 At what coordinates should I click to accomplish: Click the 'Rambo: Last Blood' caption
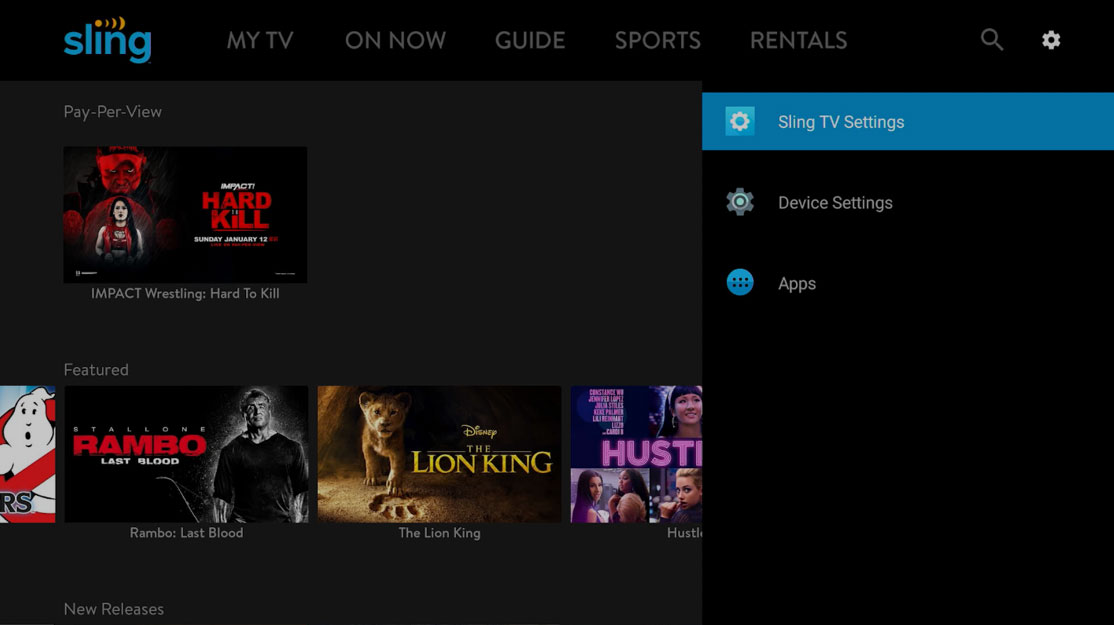click(x=186, y=533)
